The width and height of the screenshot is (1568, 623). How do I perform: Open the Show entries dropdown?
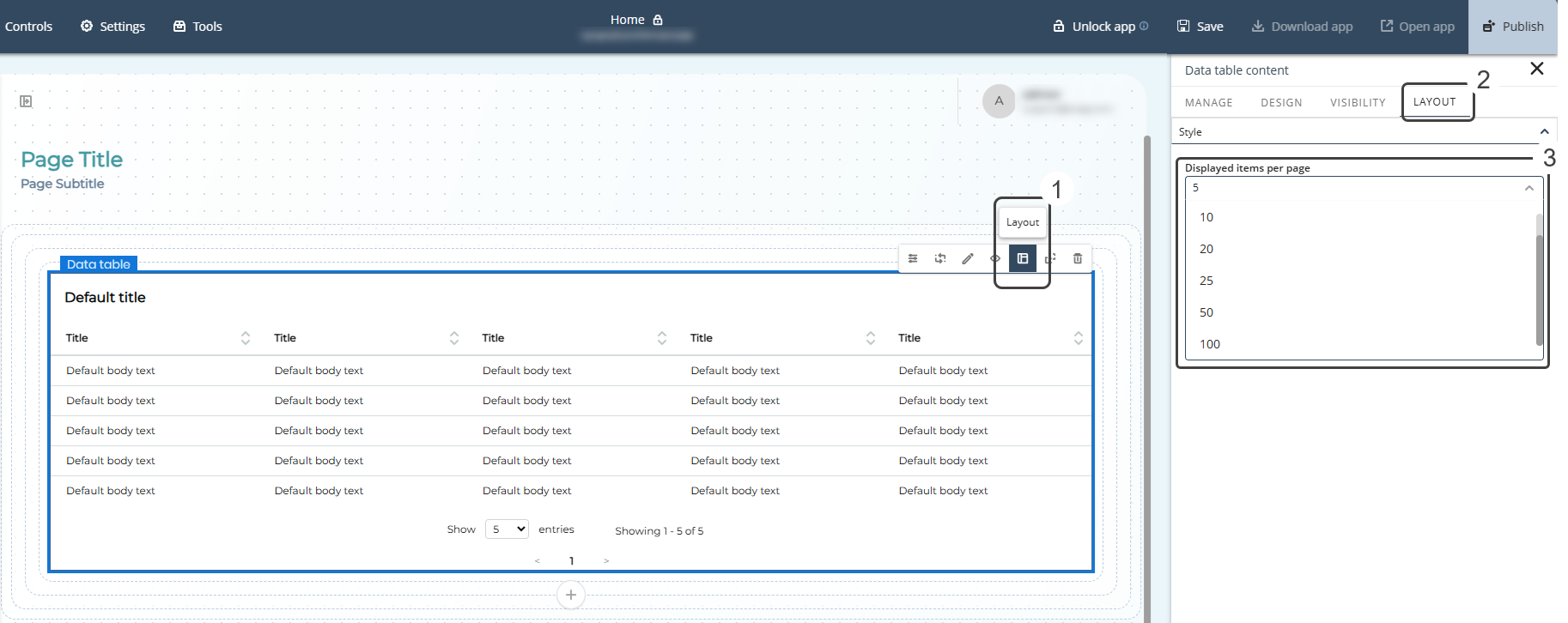(507, 529)
